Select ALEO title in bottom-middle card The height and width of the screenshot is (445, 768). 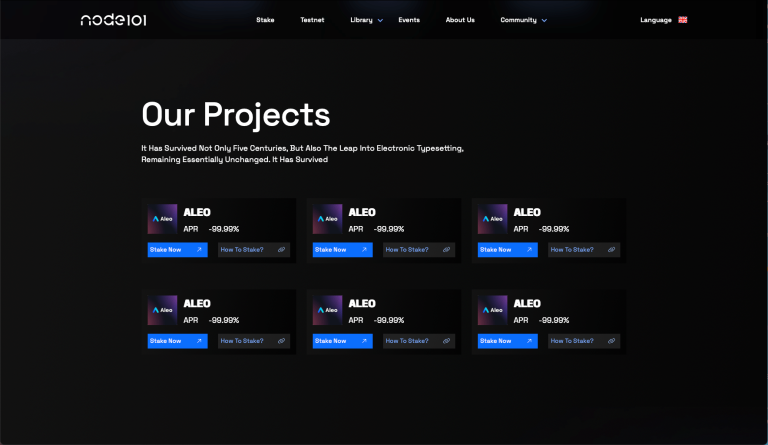coord(362,303)
